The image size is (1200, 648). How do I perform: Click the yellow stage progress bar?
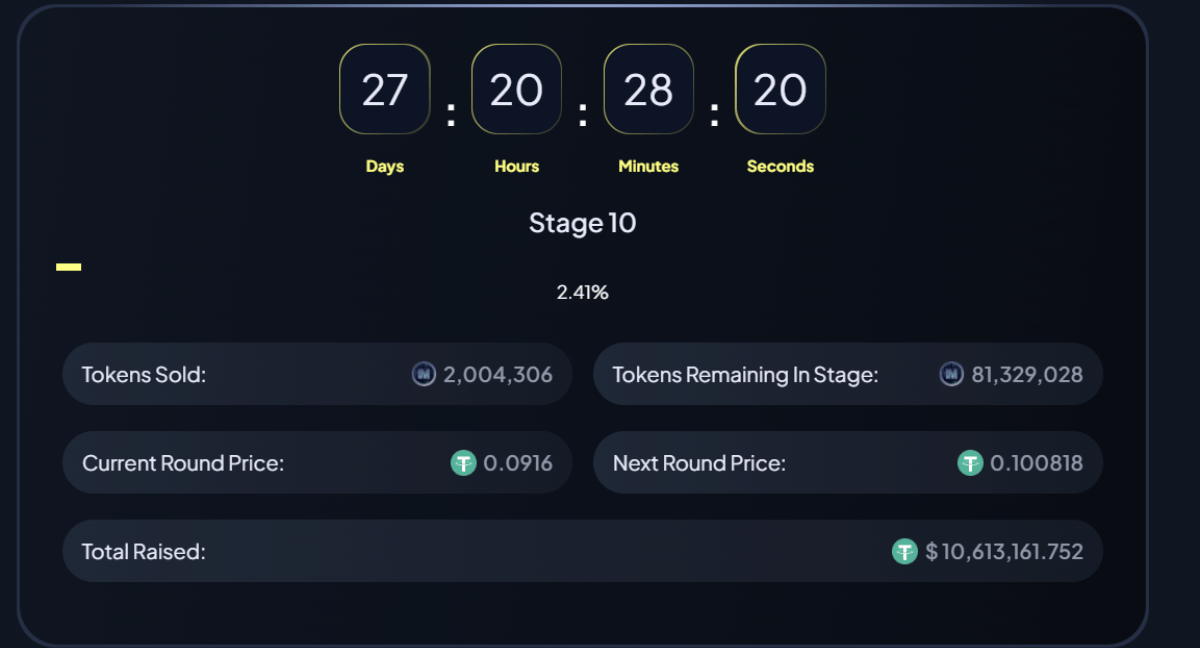(x=68, y=267)
